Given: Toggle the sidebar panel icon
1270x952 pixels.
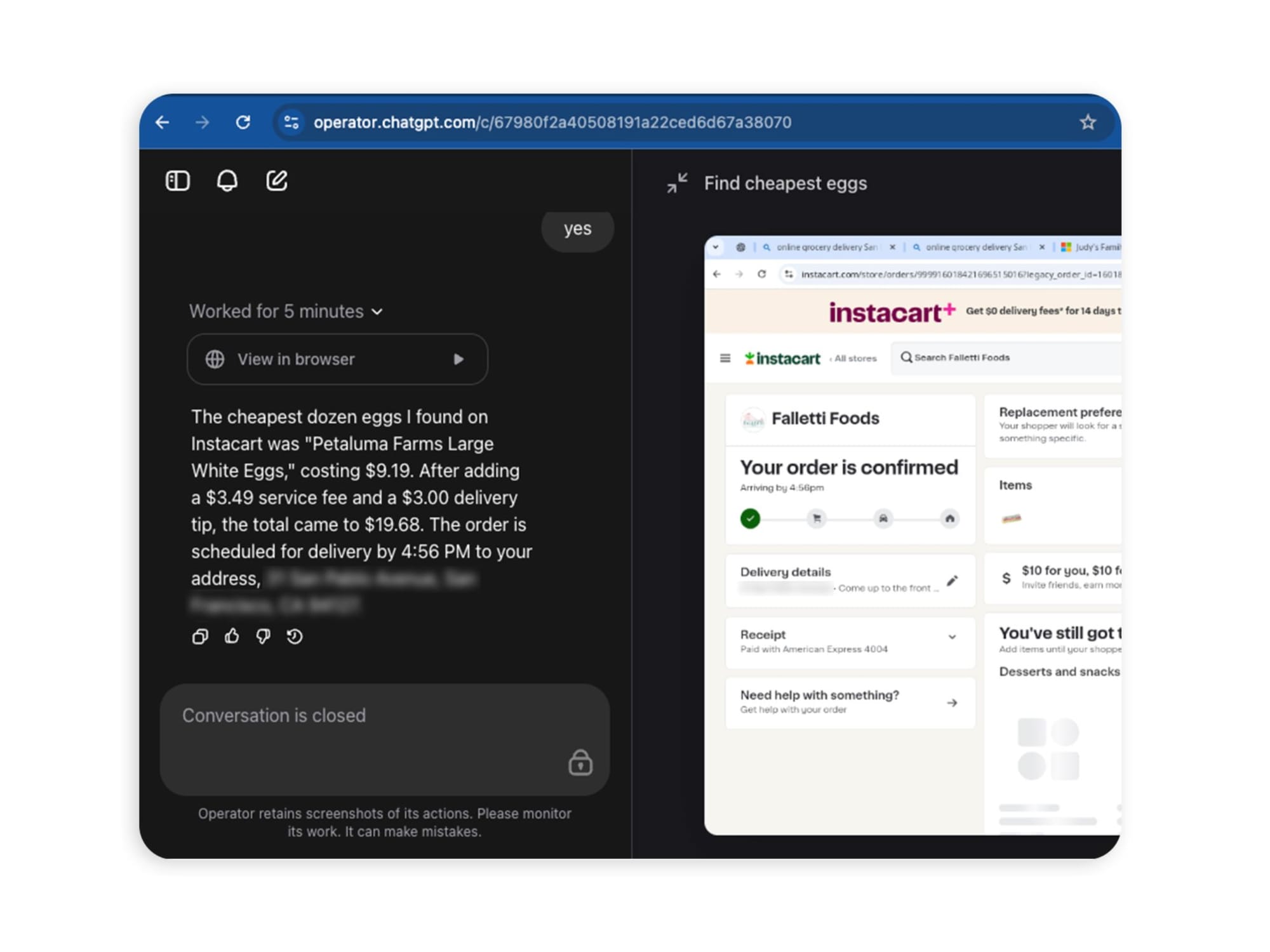Looking at the screenshot, I should [x=177, y=181].
